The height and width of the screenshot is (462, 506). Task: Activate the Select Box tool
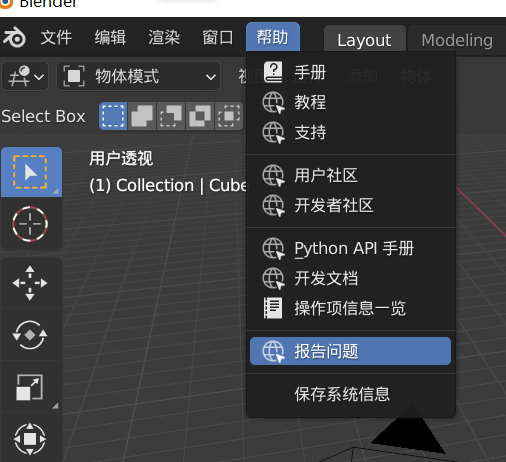click(x=31, y=172)
